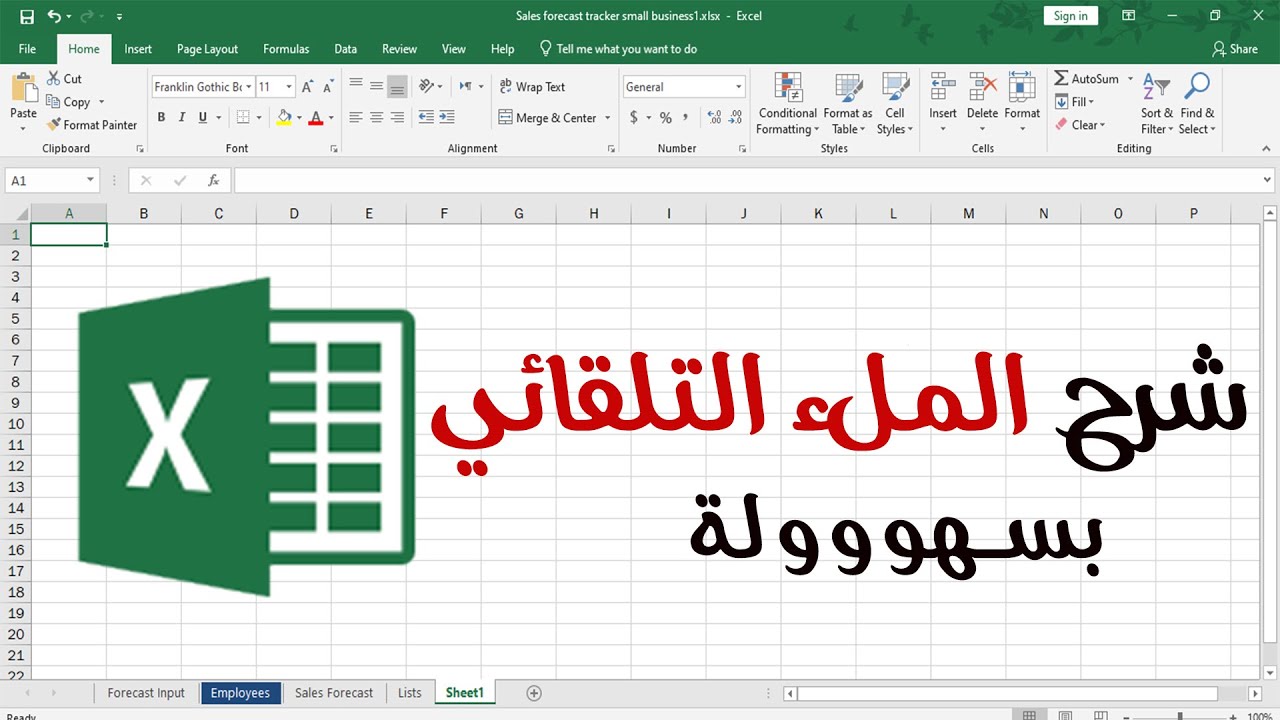Screen dimensions: 1280x720
Task: Click the Insert Function fx icon
Action: click(213, 181)
